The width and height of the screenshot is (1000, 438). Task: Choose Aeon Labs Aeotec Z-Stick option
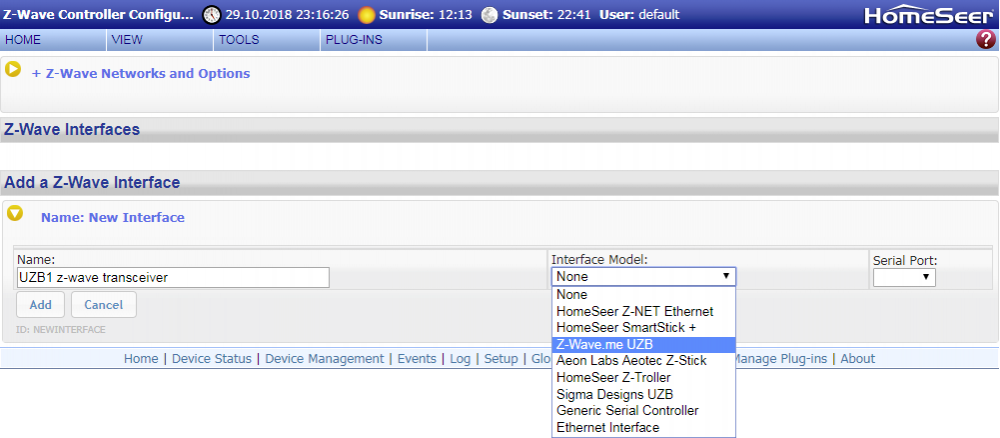(x=643, y=361)
